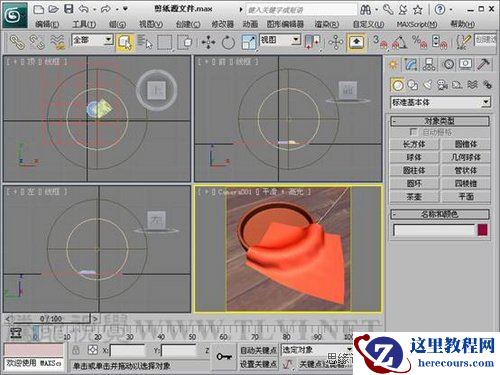Select the Geometry category icon

tap(397, 85)
